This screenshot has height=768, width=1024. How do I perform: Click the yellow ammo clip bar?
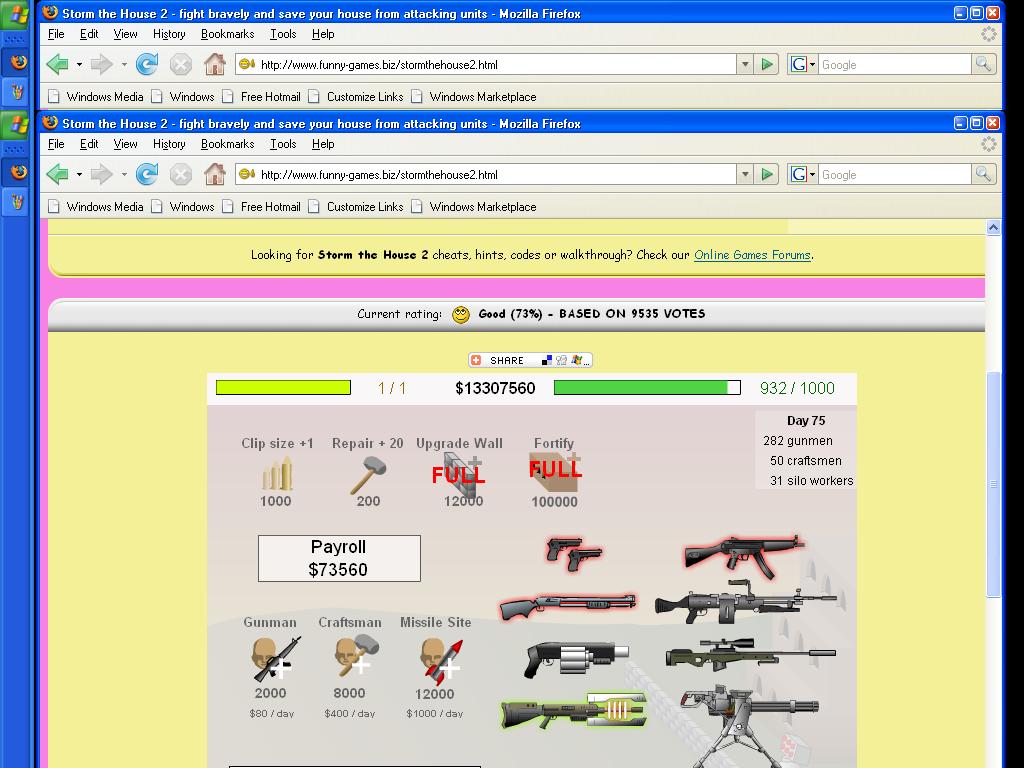283,388
